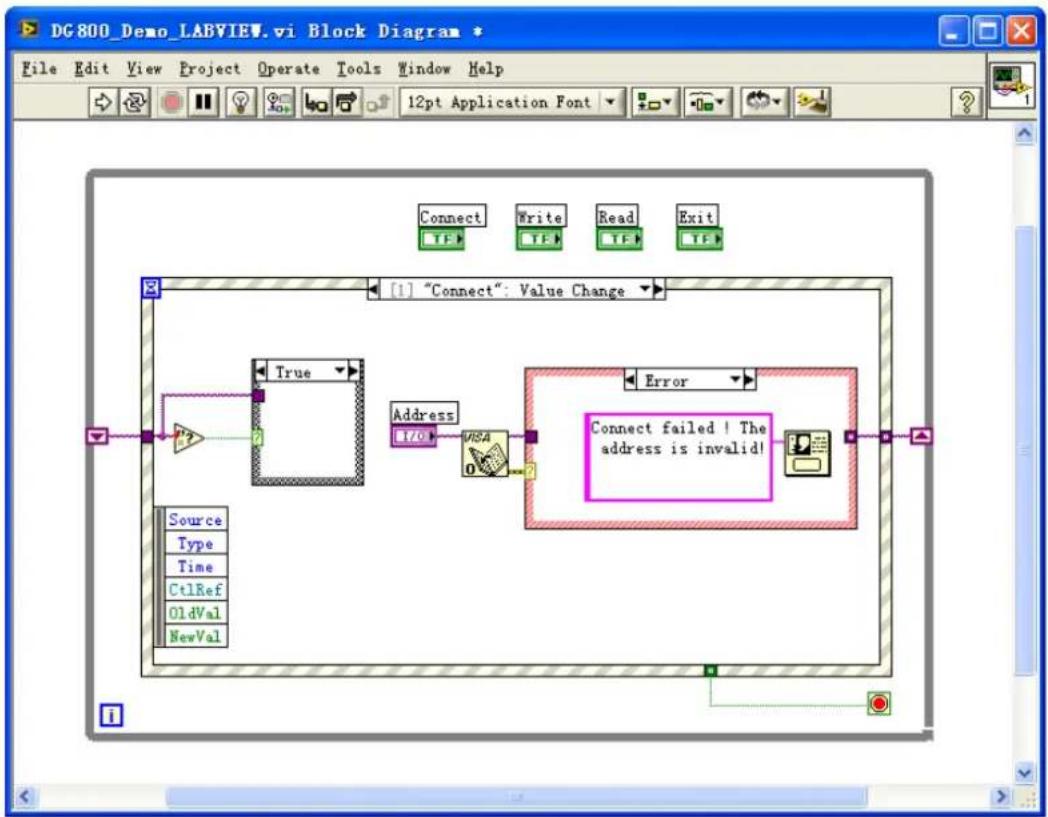Click the Step Into button
This screenshot has height=817, width=1048.
[315, 102]
